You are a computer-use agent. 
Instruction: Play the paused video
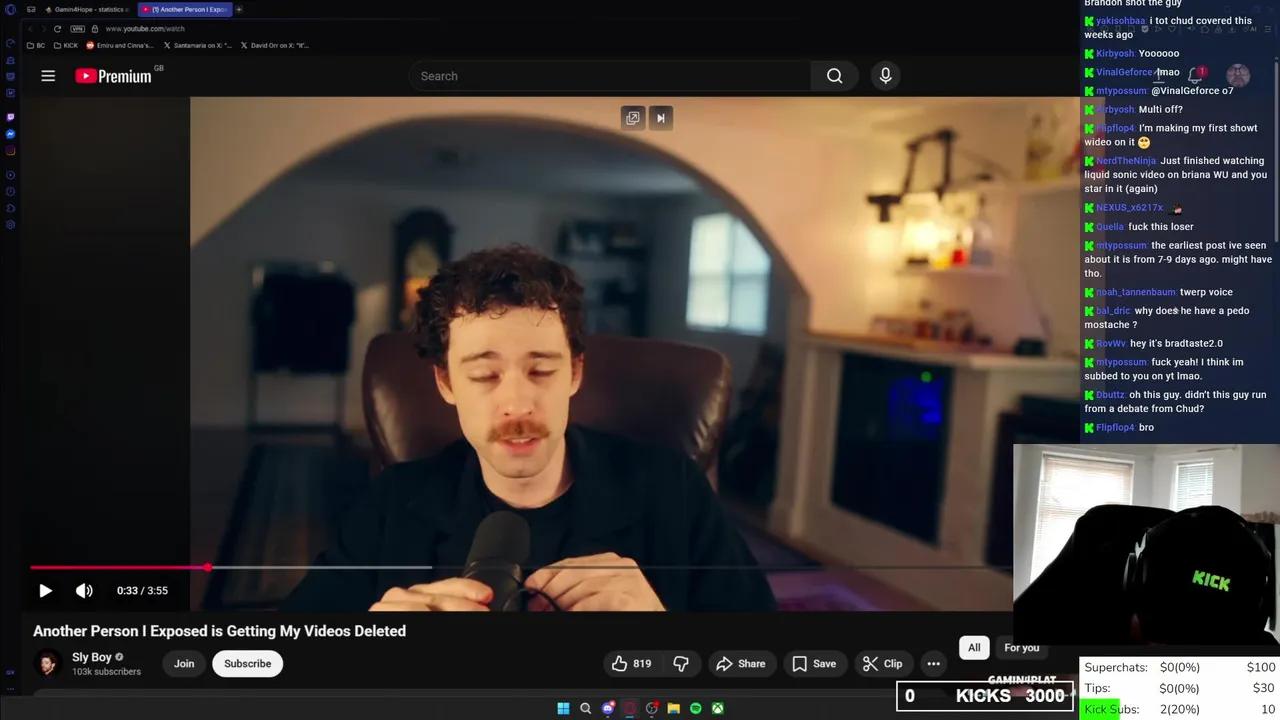click(x=45, y=591)
